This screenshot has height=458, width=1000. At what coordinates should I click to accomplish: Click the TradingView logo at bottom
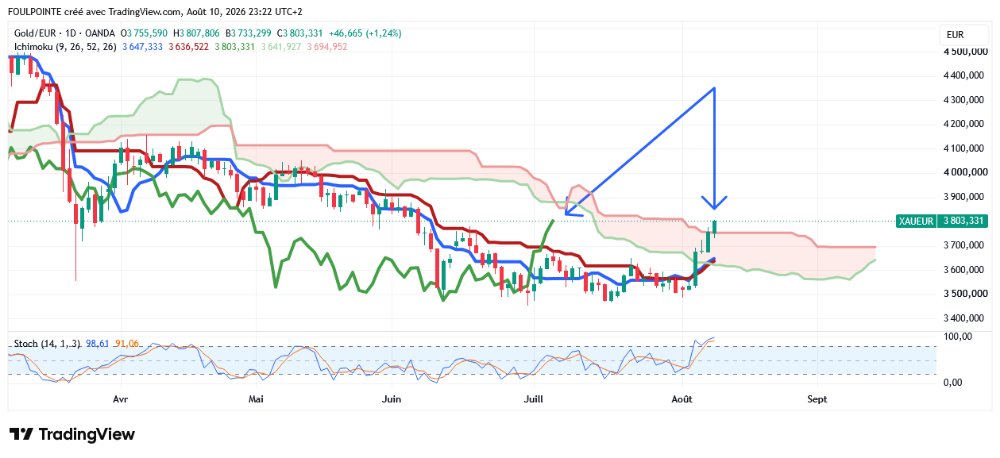pos(73,434)
